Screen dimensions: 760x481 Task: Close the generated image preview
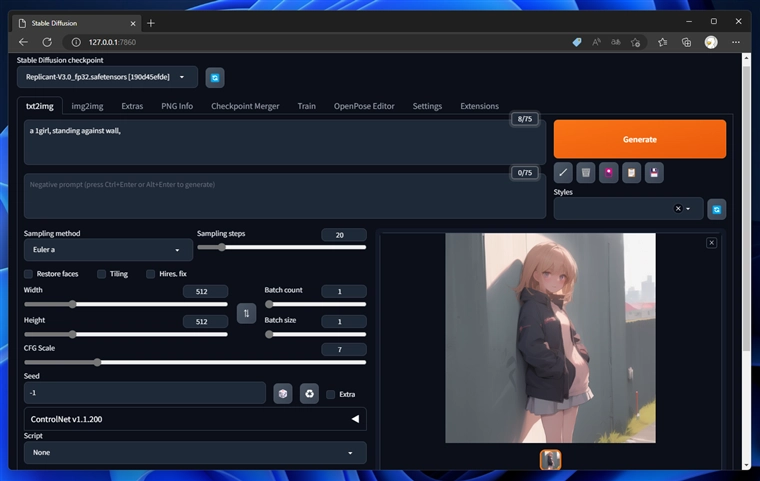tap(712, 243)
